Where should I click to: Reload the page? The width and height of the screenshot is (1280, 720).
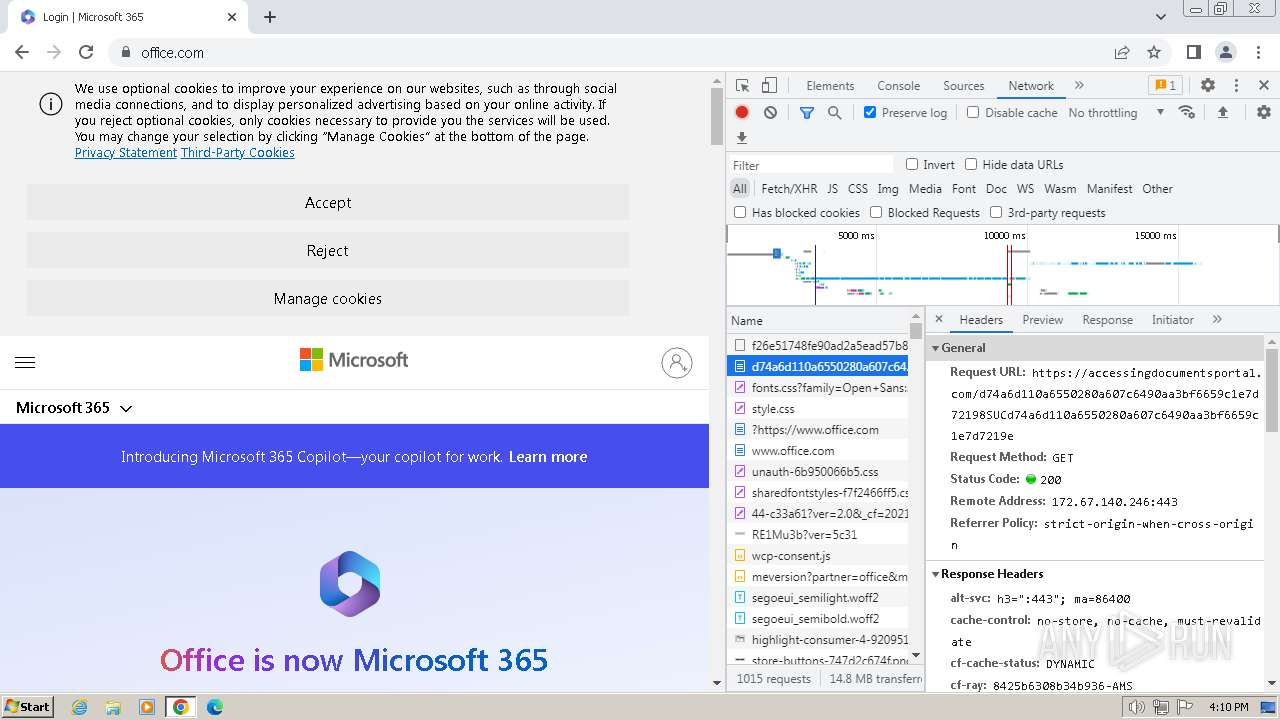86,52
